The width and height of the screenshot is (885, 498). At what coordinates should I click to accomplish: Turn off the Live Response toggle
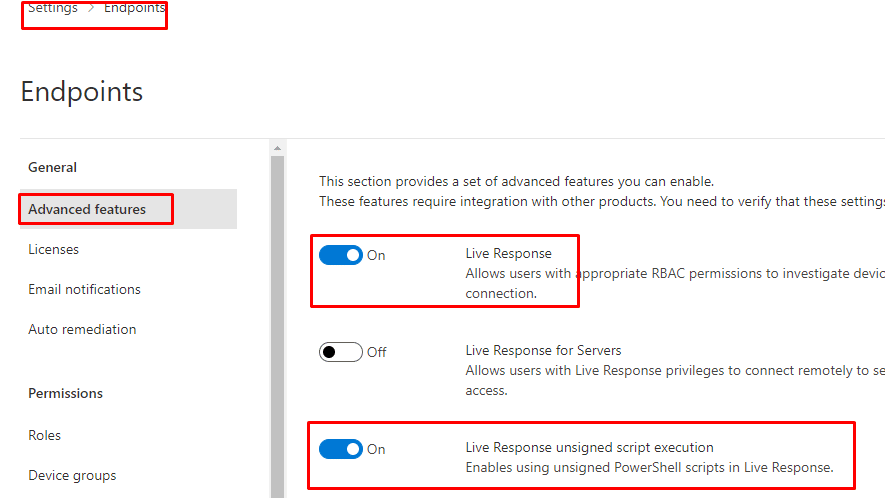click(x=340, y=255)
